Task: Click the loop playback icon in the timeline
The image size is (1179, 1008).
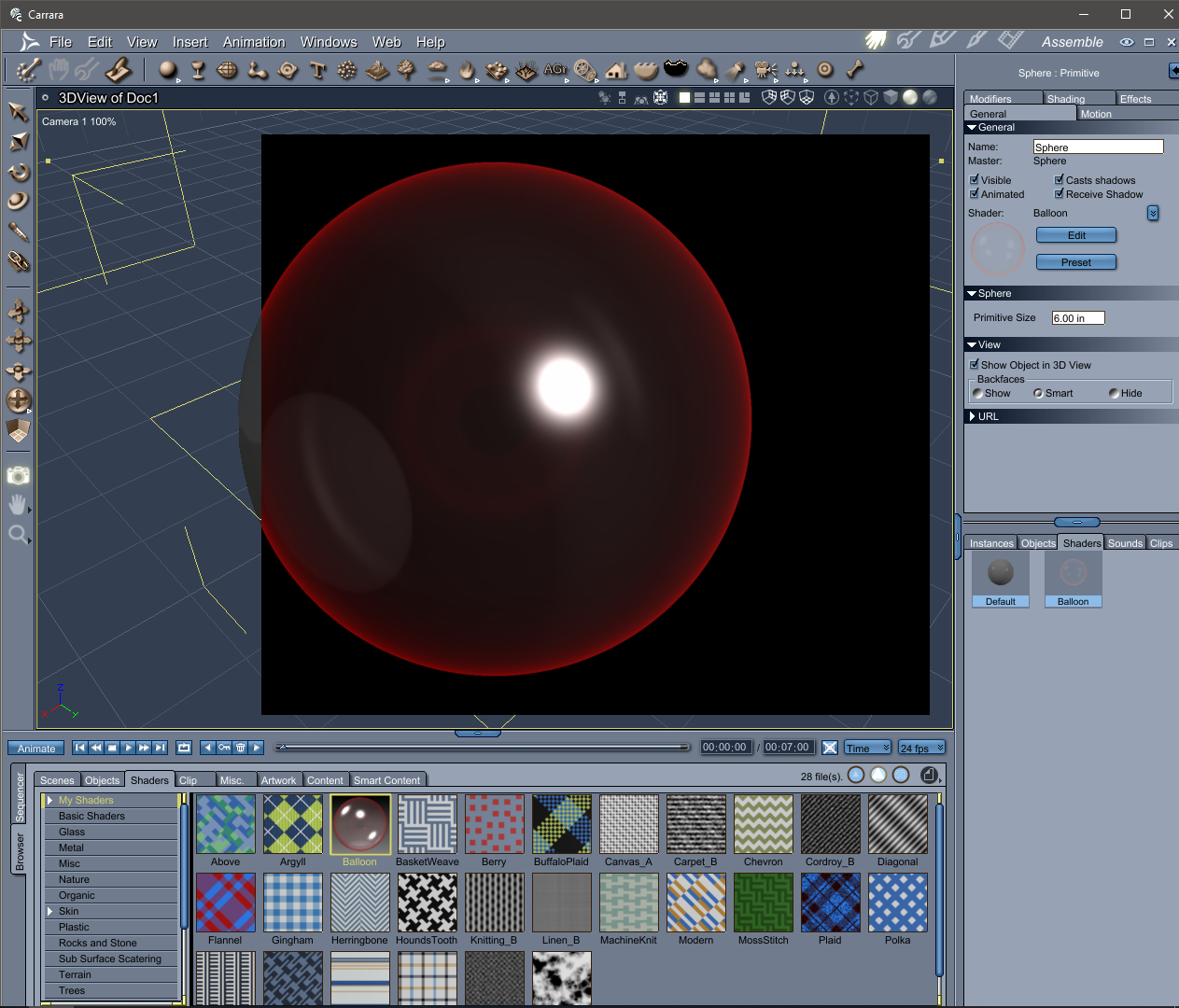Action: point(184,748)
